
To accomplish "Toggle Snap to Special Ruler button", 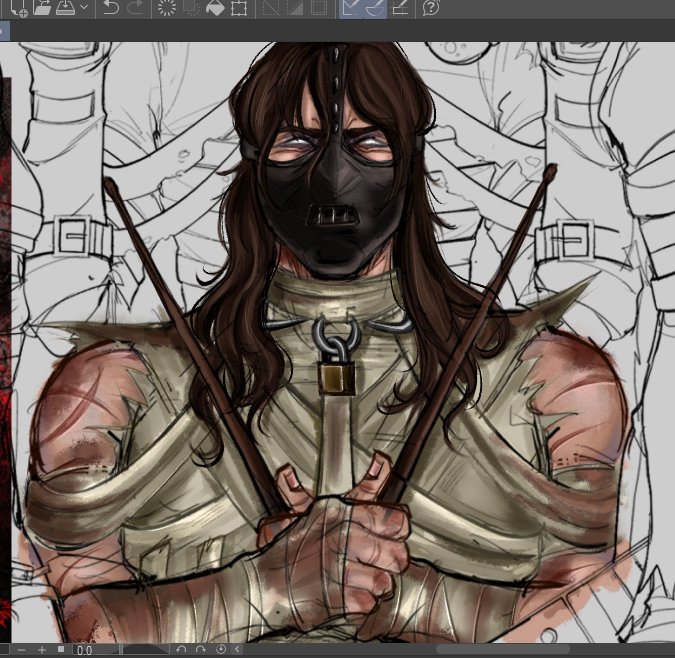I will (x=375, y=8).
